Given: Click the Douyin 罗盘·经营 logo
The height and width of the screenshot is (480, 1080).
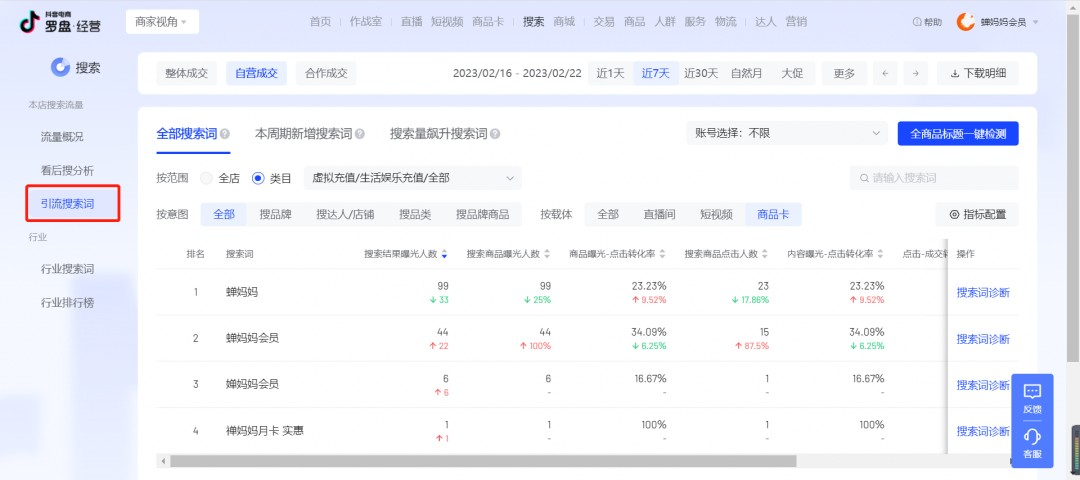Looking at the screenshot, I should [60, 22].
